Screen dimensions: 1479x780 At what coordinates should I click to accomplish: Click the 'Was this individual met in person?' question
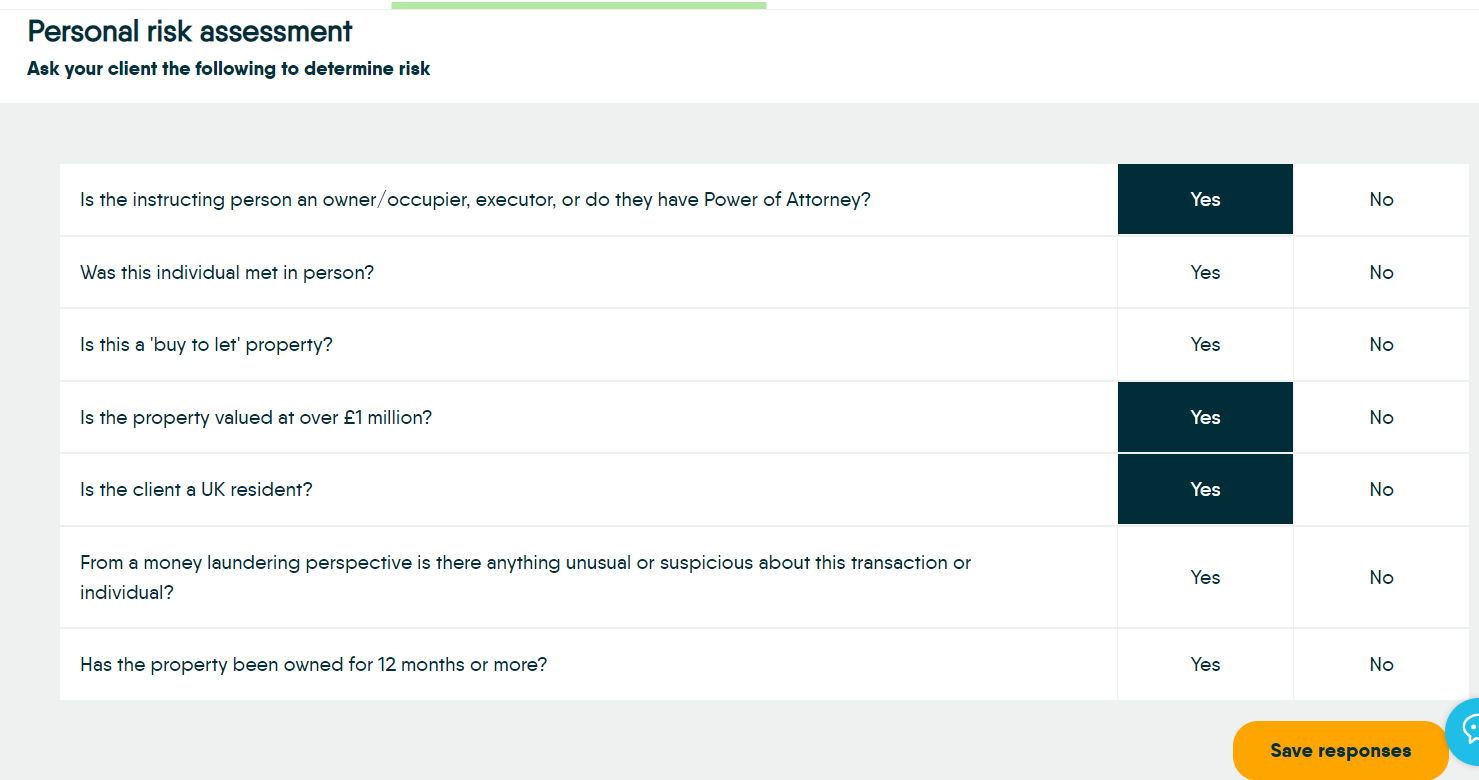coord(227,272)
